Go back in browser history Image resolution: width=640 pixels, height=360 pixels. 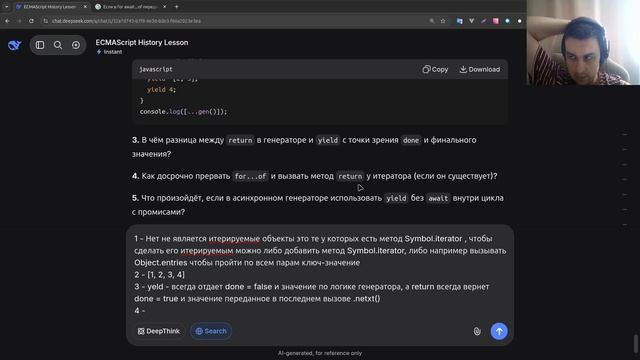[7, 21]
